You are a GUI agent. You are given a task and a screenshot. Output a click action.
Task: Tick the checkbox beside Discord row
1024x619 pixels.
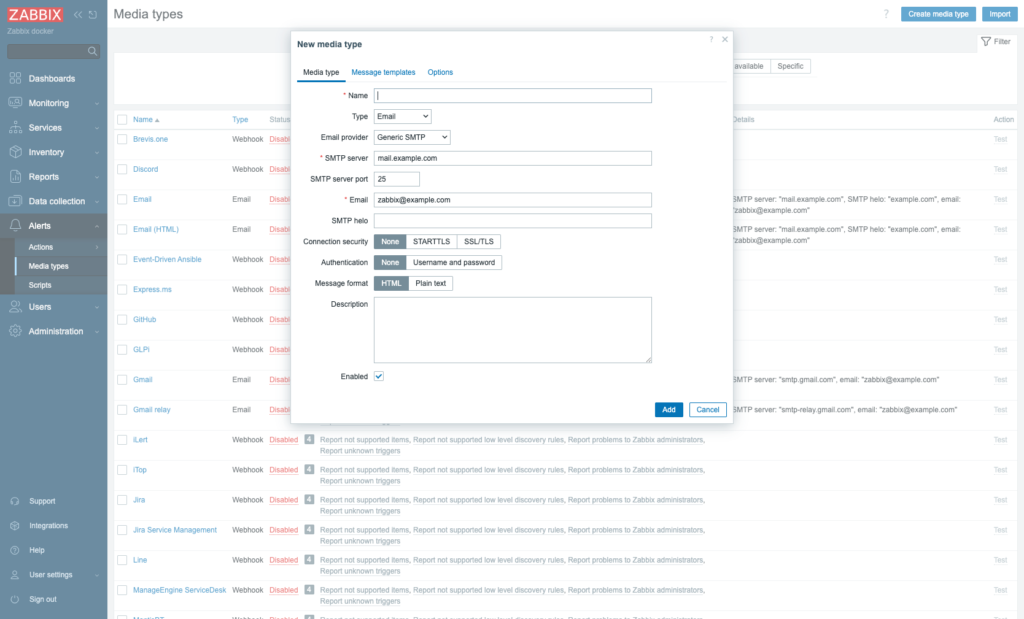(122, 169)
